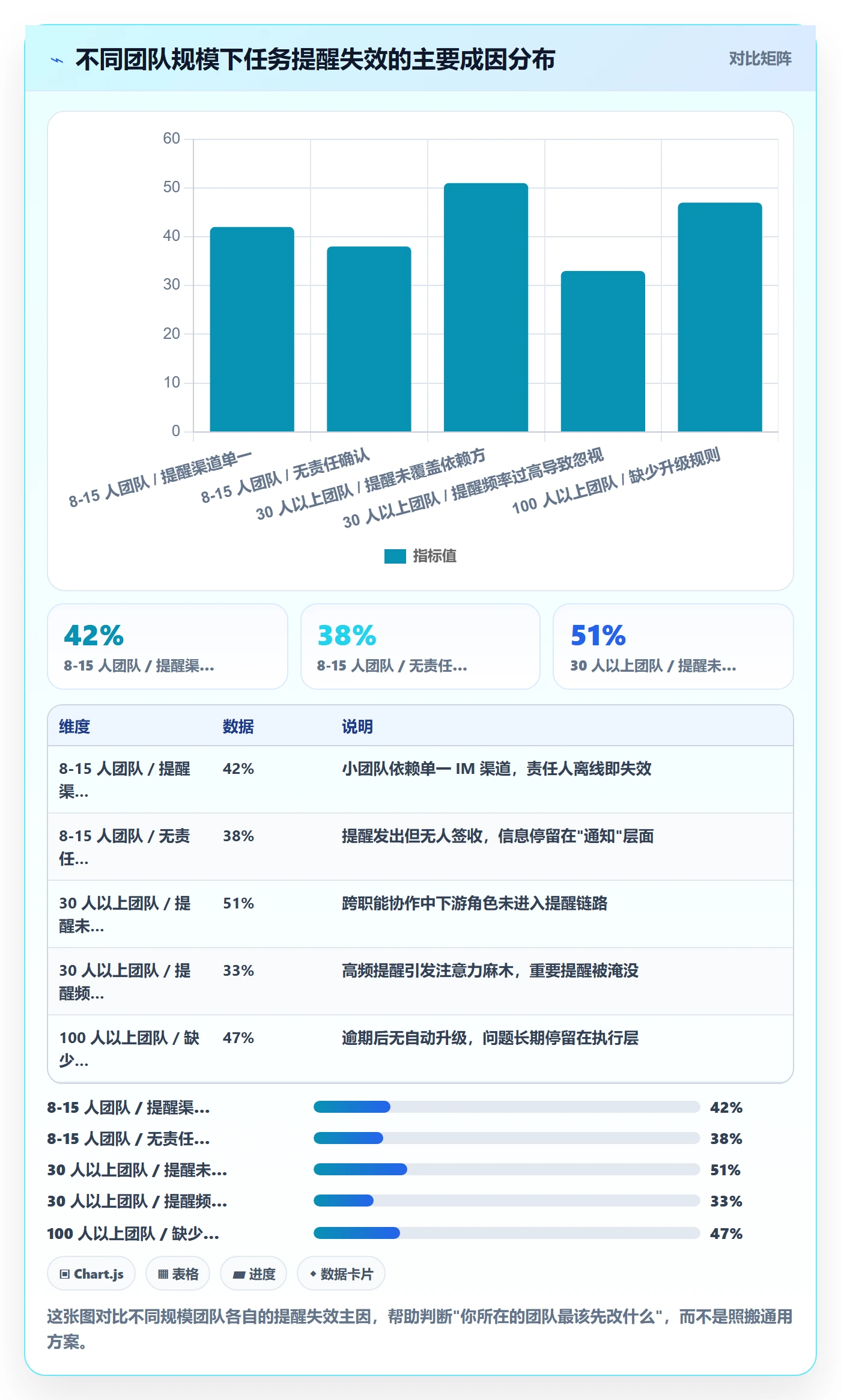The width and height of the screenshot is (841, 1400).
Task: Click the 38% progress bar
Action: point(506,1138)
